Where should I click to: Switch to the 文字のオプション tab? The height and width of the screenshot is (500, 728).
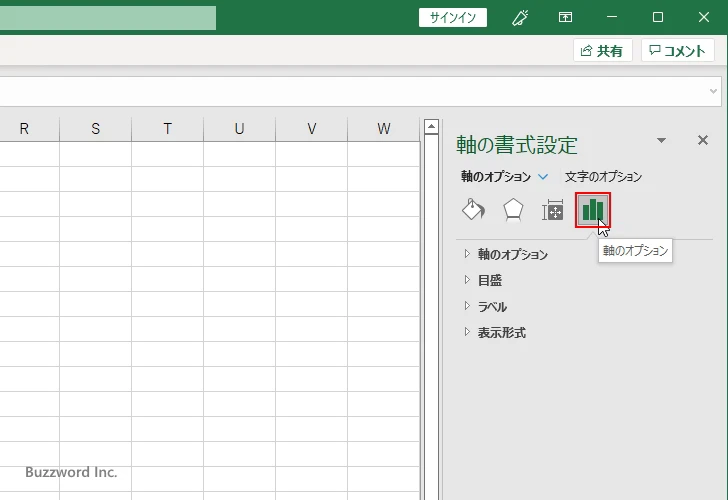click(x=603, y=177)
